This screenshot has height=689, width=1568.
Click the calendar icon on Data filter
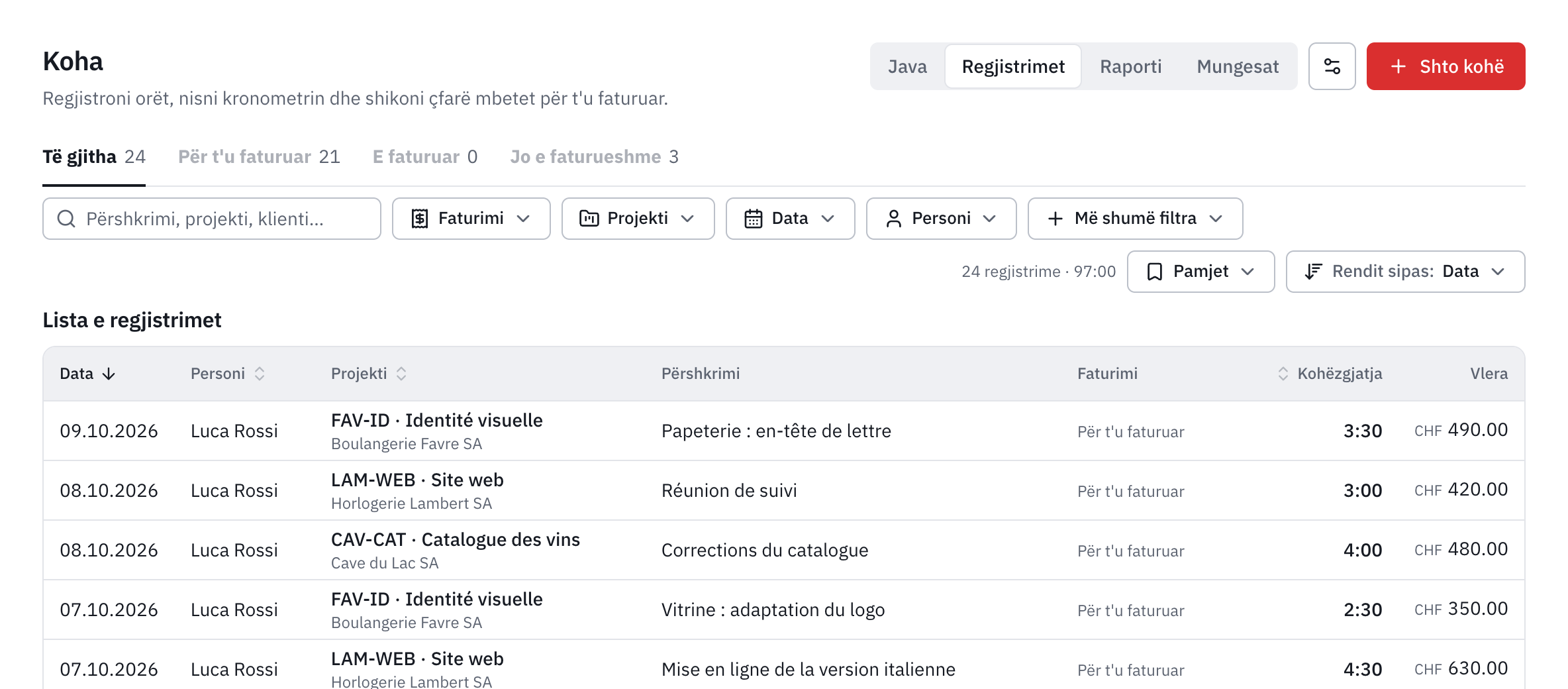tap(754, 219)
